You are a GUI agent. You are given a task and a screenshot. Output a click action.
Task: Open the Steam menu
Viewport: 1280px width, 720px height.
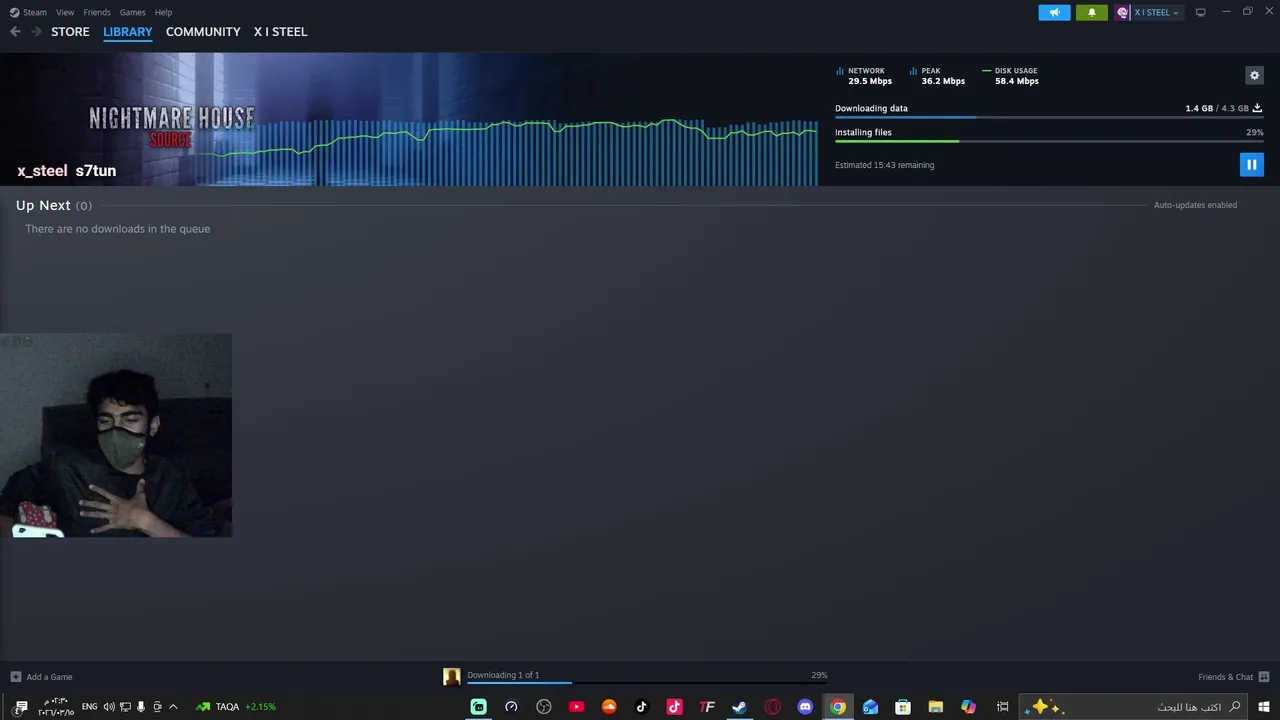pyautogui.click(x=29, y=12)
